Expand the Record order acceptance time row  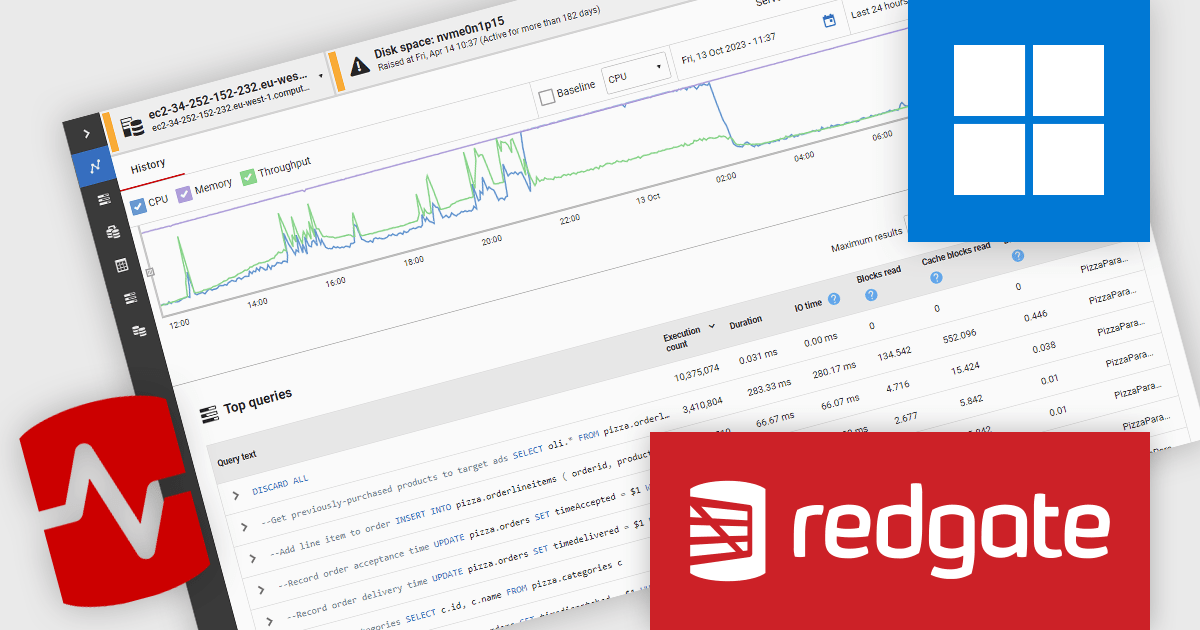(x=261, y=591)
